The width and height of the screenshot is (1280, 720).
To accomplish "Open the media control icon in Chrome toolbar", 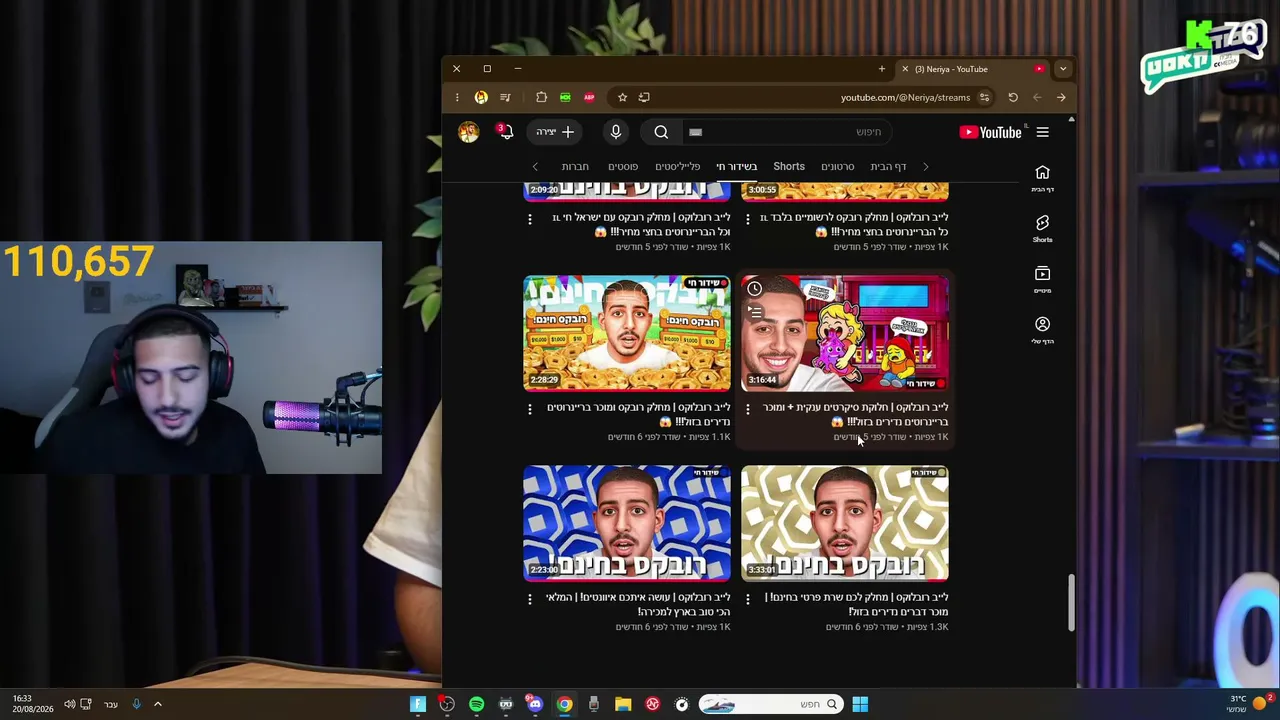I will click(x=505, y=97).
